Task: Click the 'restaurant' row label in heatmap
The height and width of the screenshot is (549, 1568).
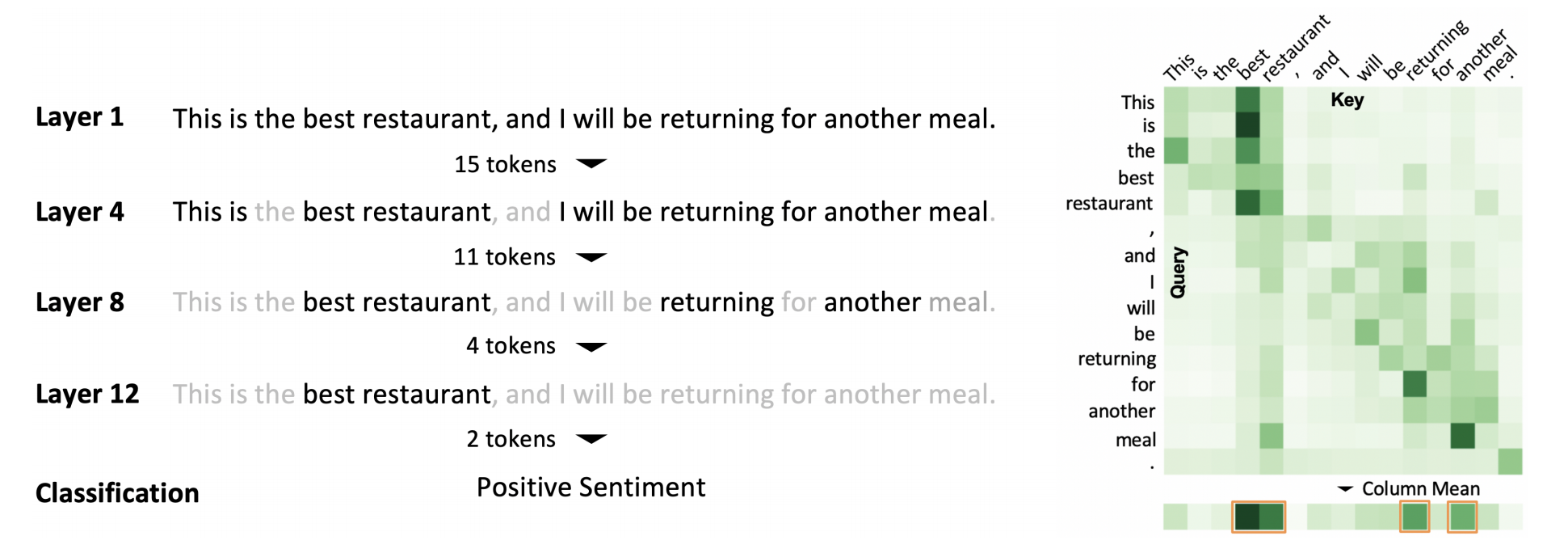Action: [1109, 203]
